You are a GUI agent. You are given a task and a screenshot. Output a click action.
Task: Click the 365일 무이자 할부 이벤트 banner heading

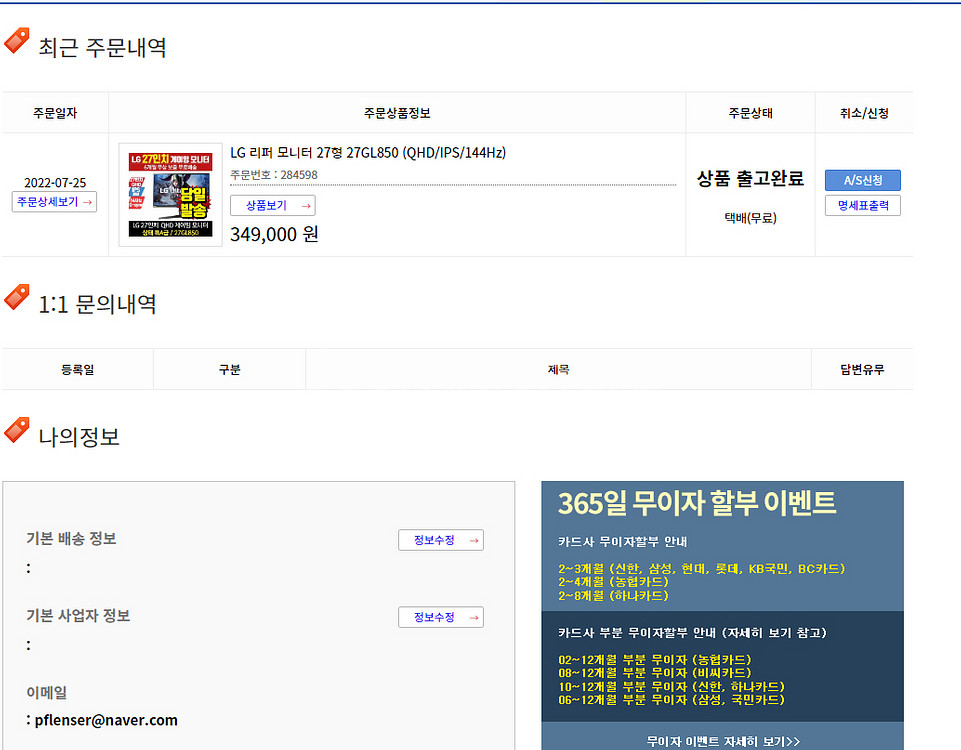point(697,503)
